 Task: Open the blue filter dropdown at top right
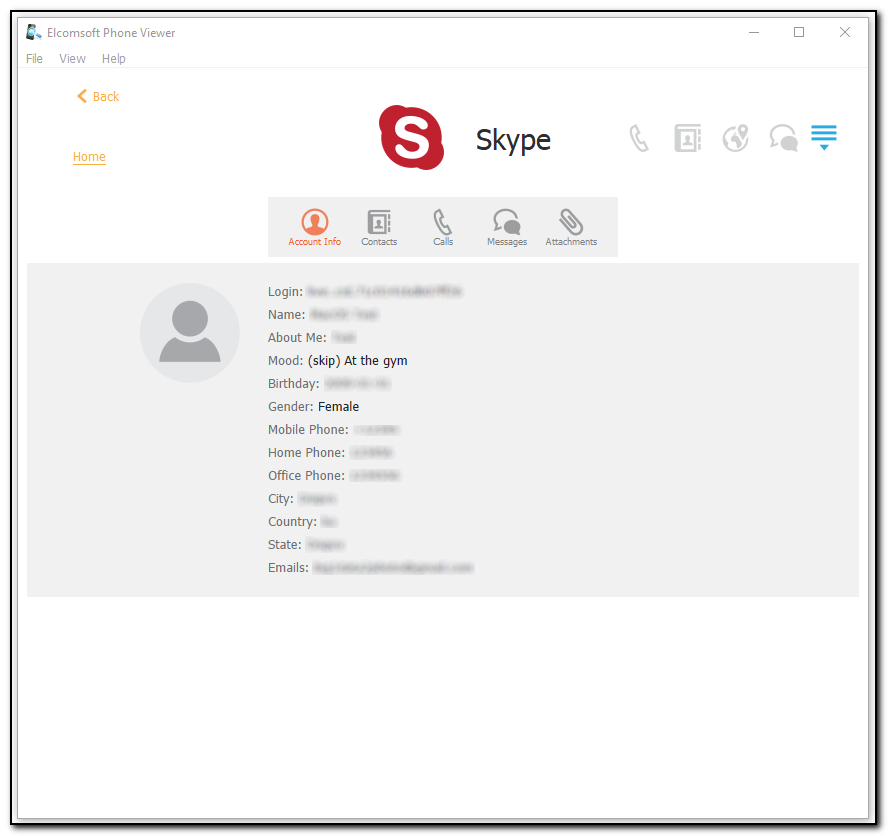point(823,137)
